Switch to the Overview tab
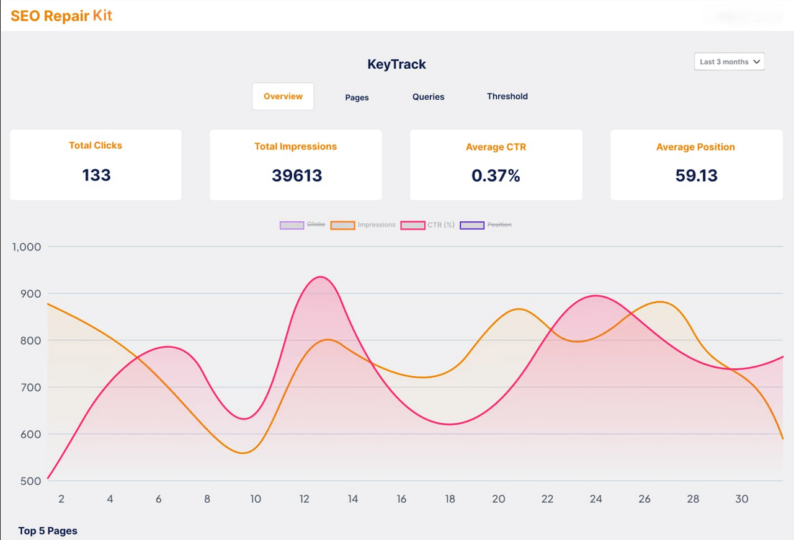The image size is (794, 540). (283, 97)
